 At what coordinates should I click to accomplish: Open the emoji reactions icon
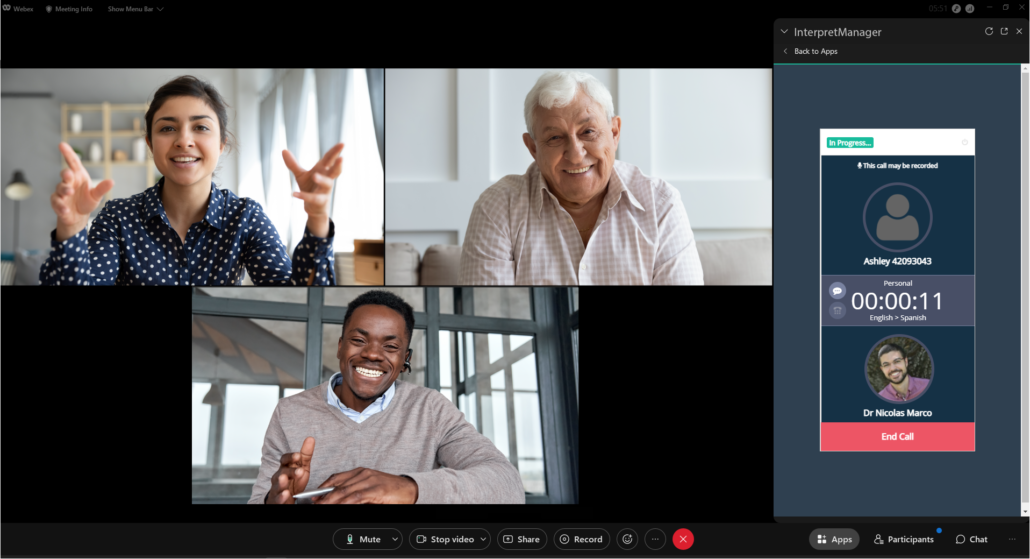[627, 539]
